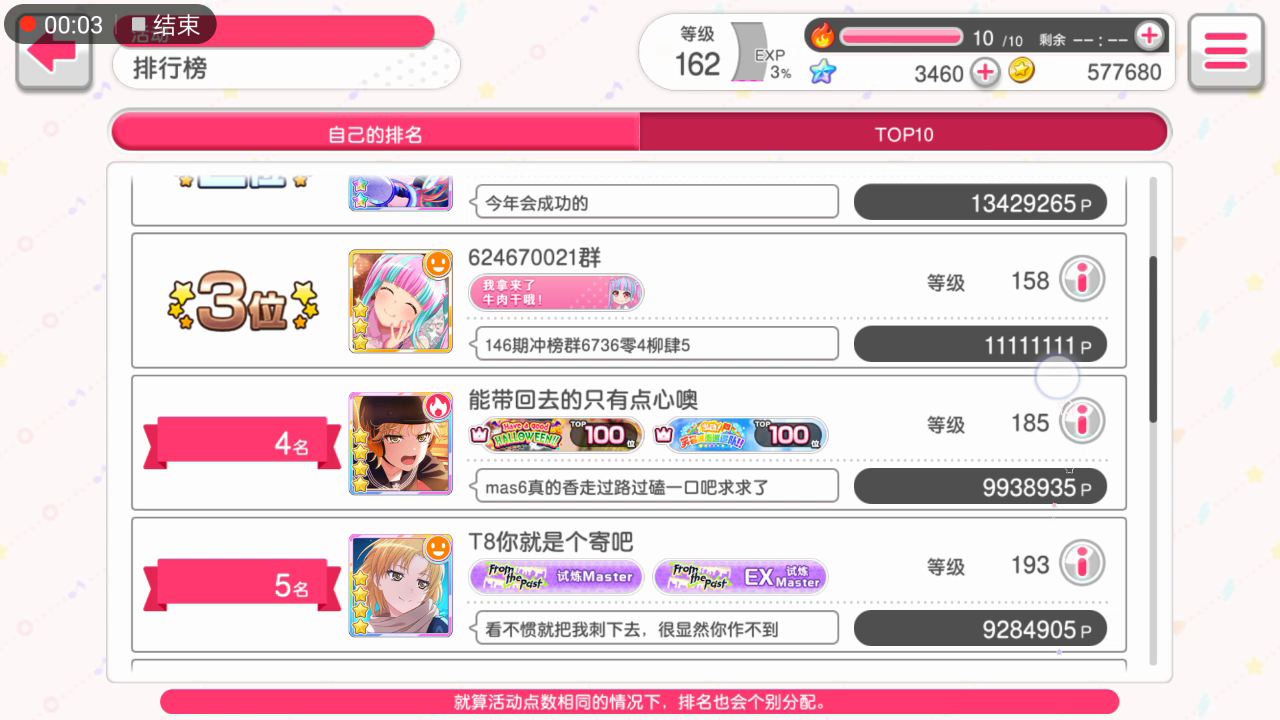Open info for level 185 player

pos(1082,422)
